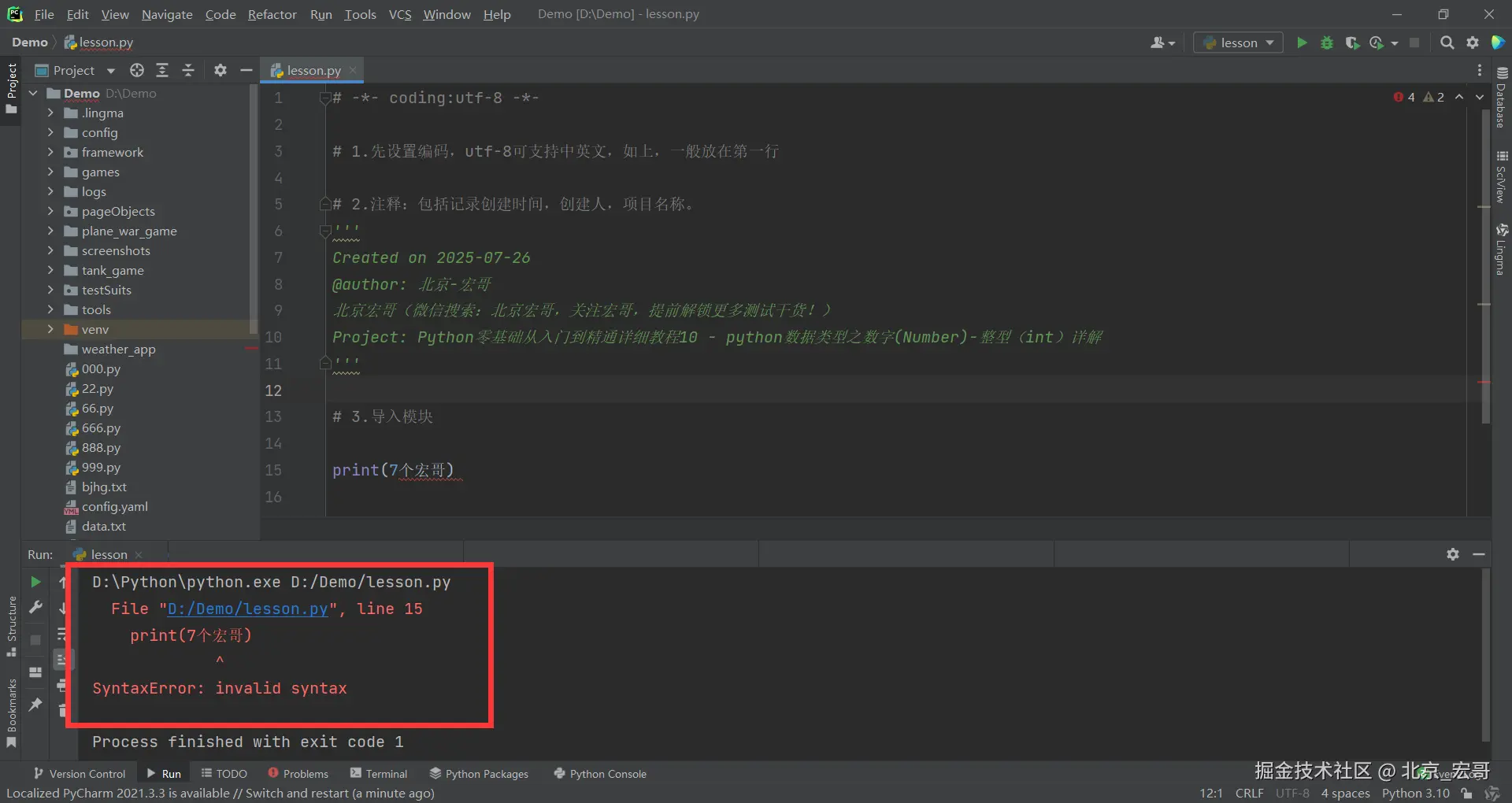
Task: Clear the Run console with trash icon
Action: 62,711
